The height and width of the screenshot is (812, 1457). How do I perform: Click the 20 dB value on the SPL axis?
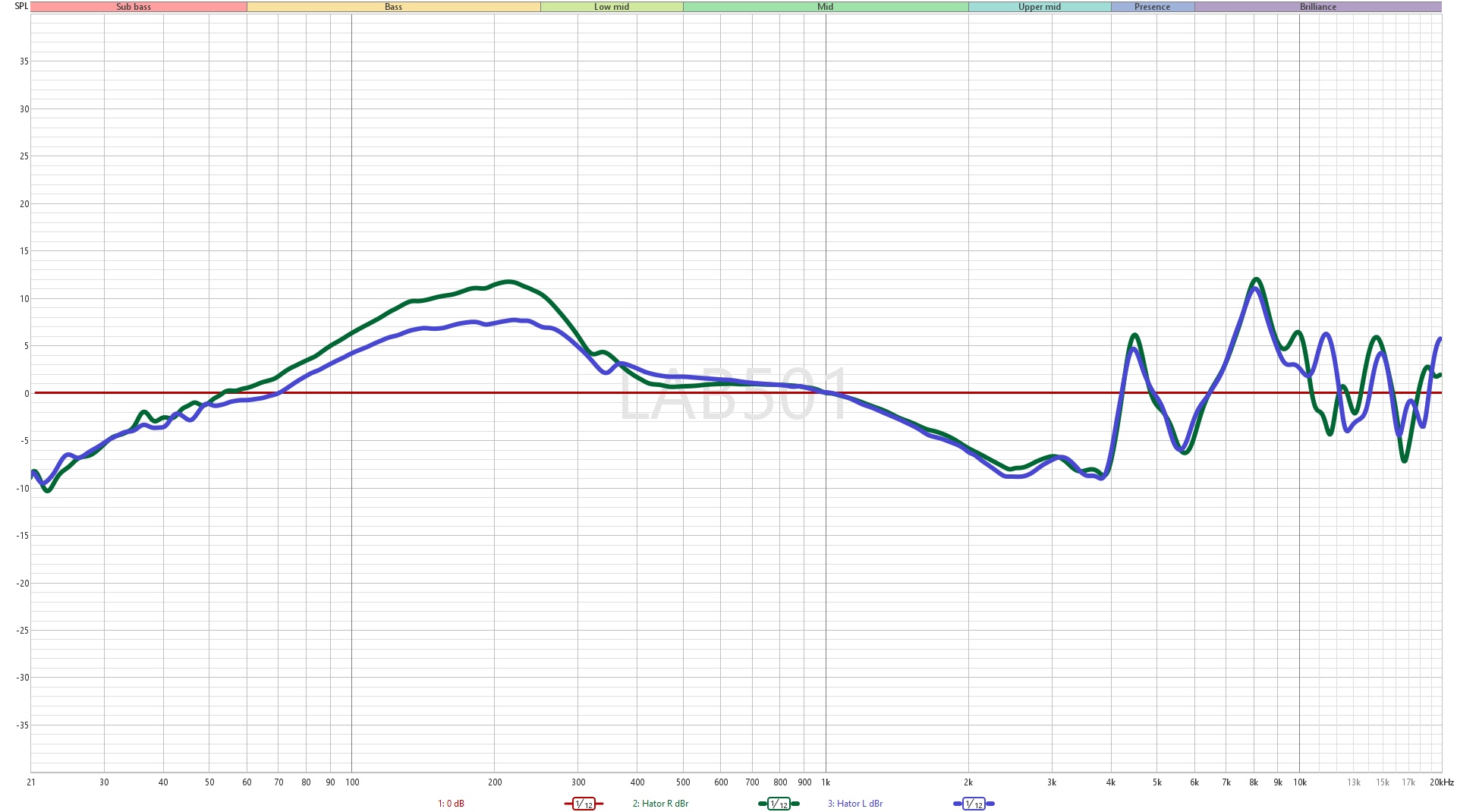[24, 204]
